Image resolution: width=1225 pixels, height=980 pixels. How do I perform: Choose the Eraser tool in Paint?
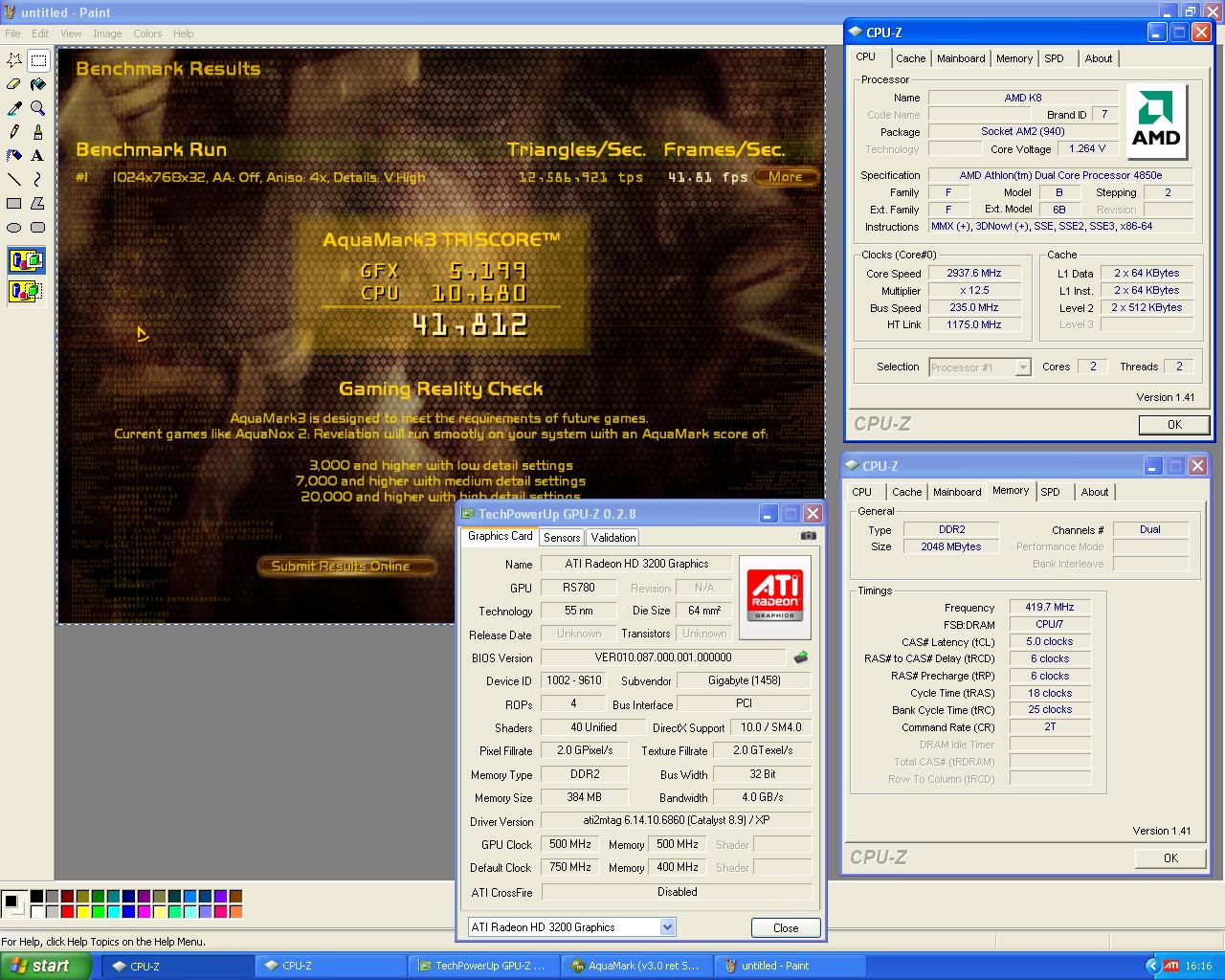point(14,84)
